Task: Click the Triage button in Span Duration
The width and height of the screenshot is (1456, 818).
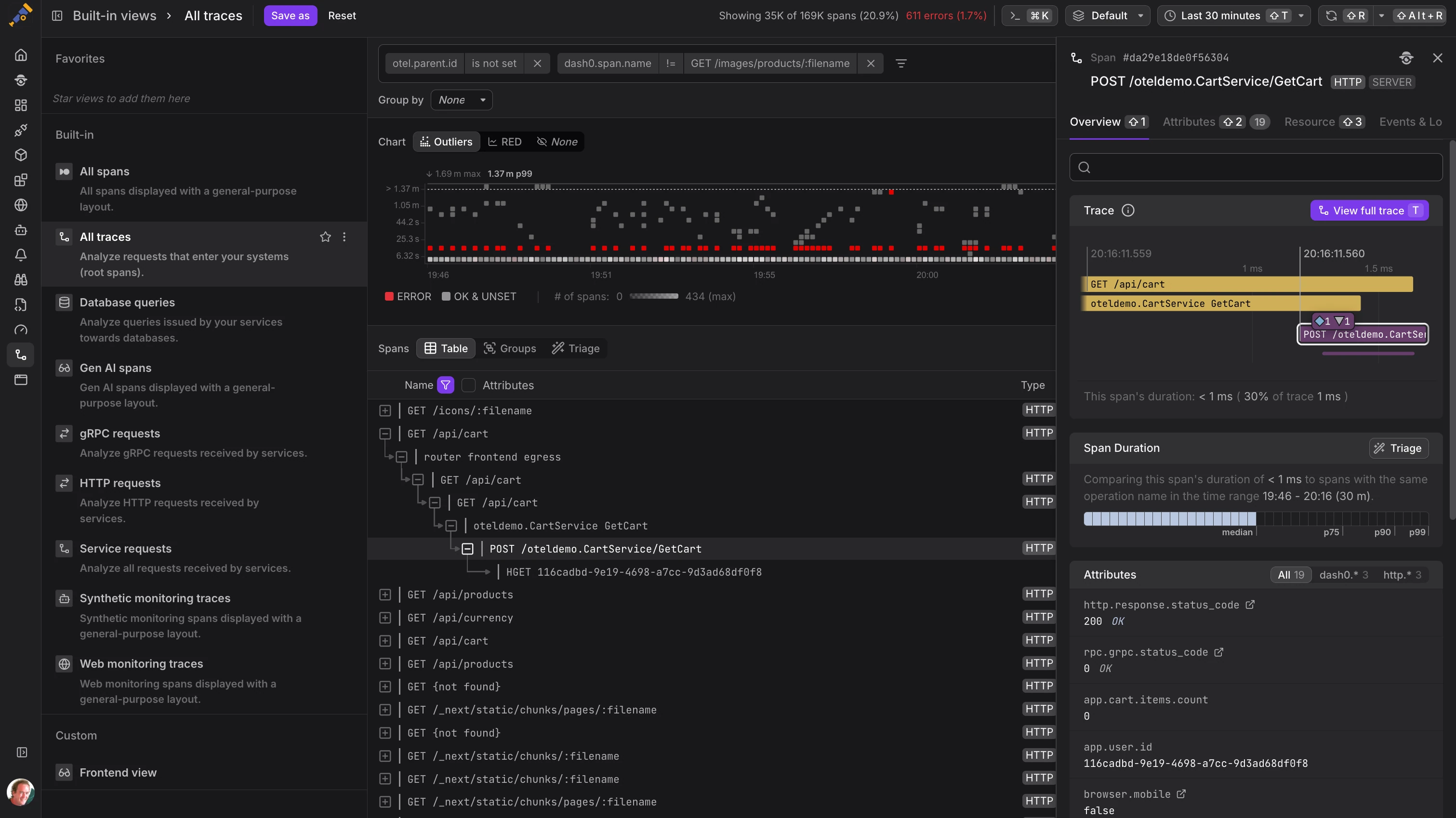Action: coord(1398,449)
